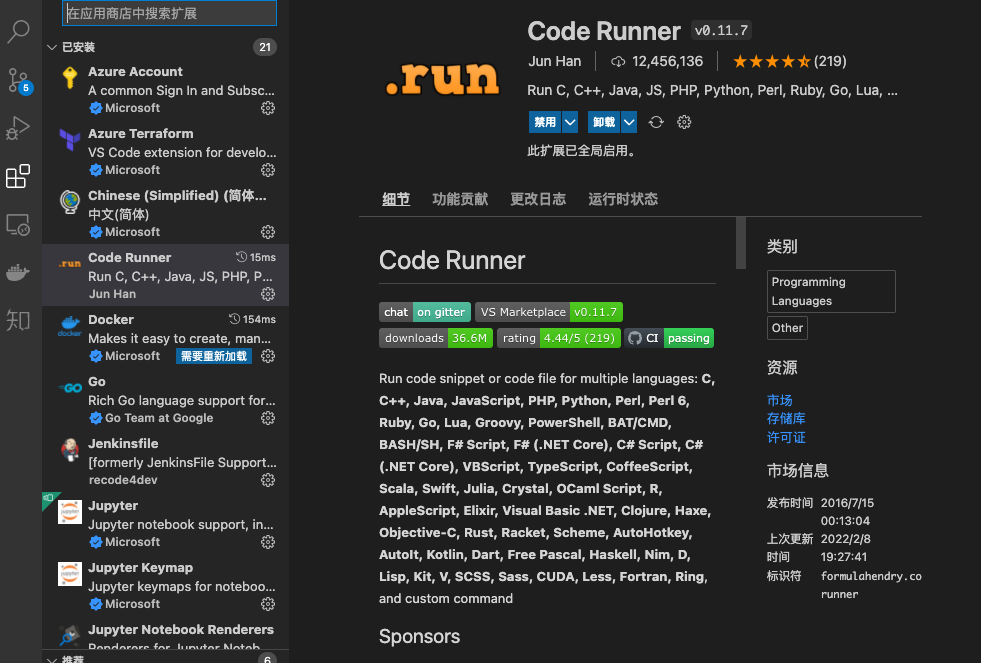Viewport: 981px width, 663px height.
Task: Click the Jupyter extension logo
Action: tap(70, 512)
